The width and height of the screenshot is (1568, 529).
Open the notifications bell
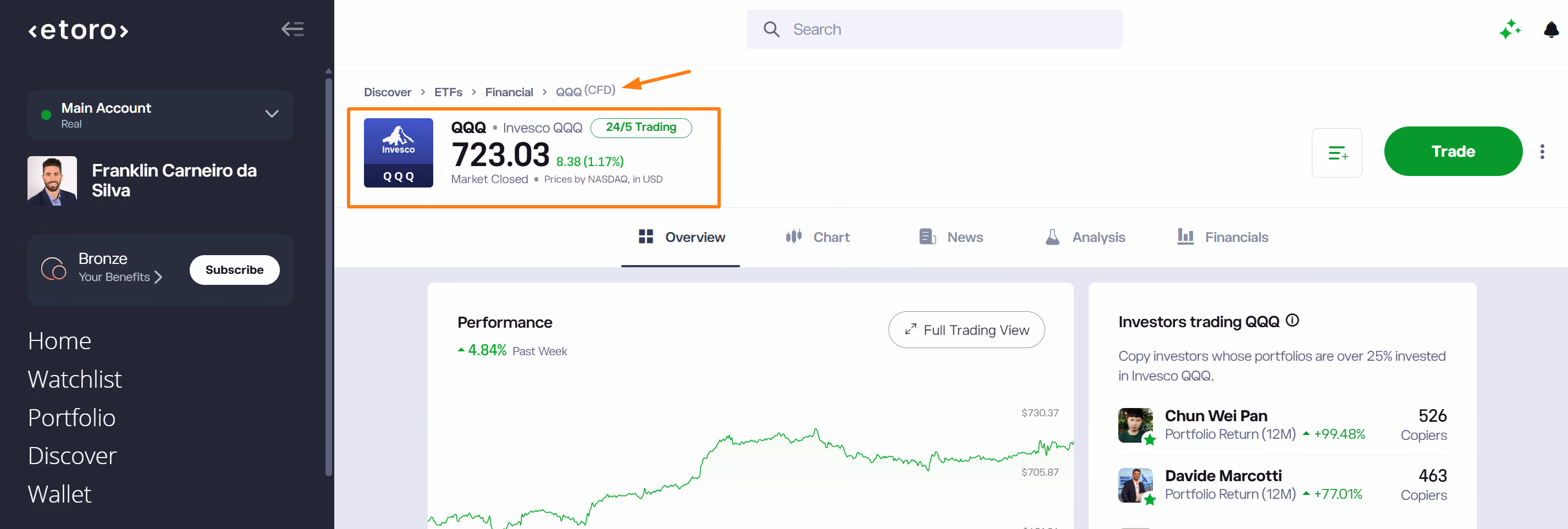(x=1551, y=29)
